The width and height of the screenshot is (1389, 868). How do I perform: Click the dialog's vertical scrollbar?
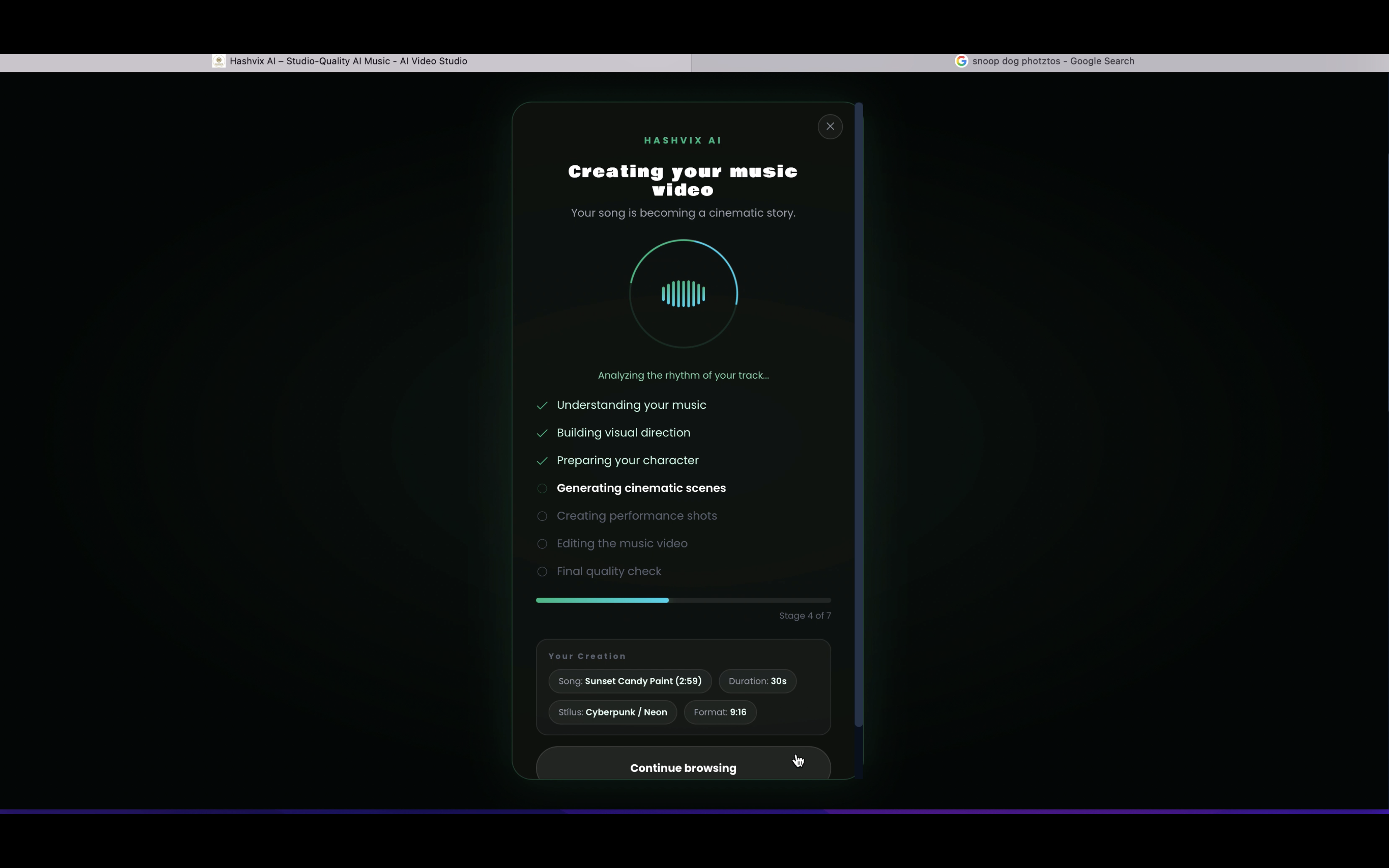(859, 415)
